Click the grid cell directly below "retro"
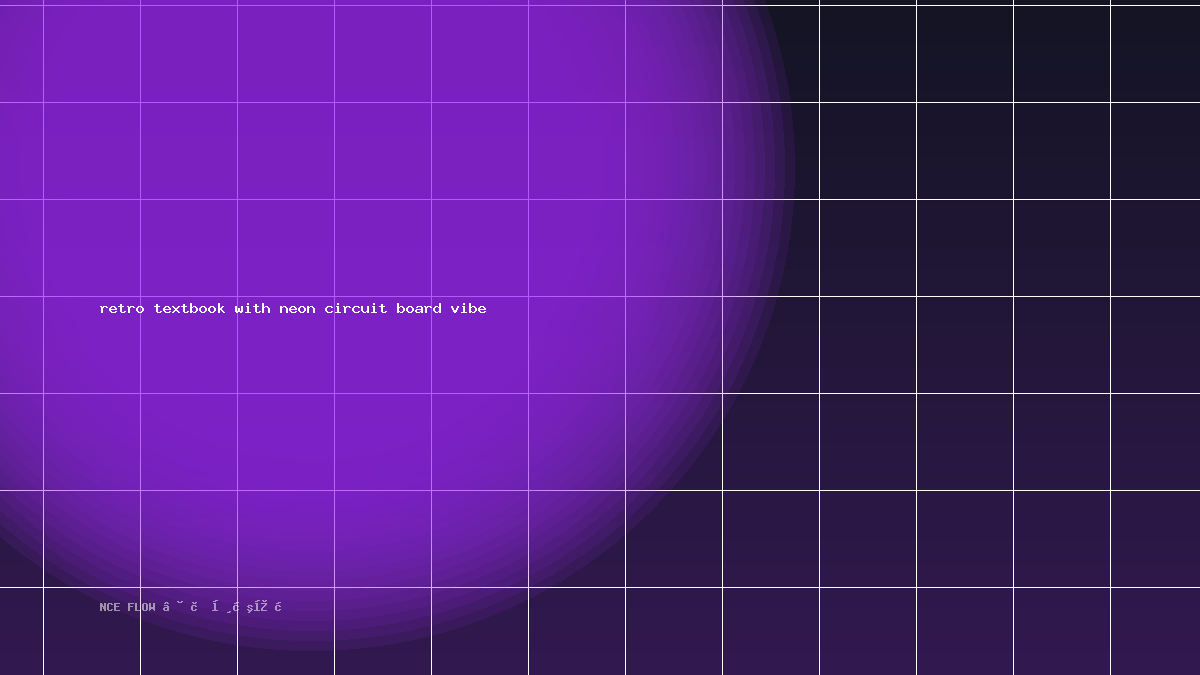 point(92,442)
